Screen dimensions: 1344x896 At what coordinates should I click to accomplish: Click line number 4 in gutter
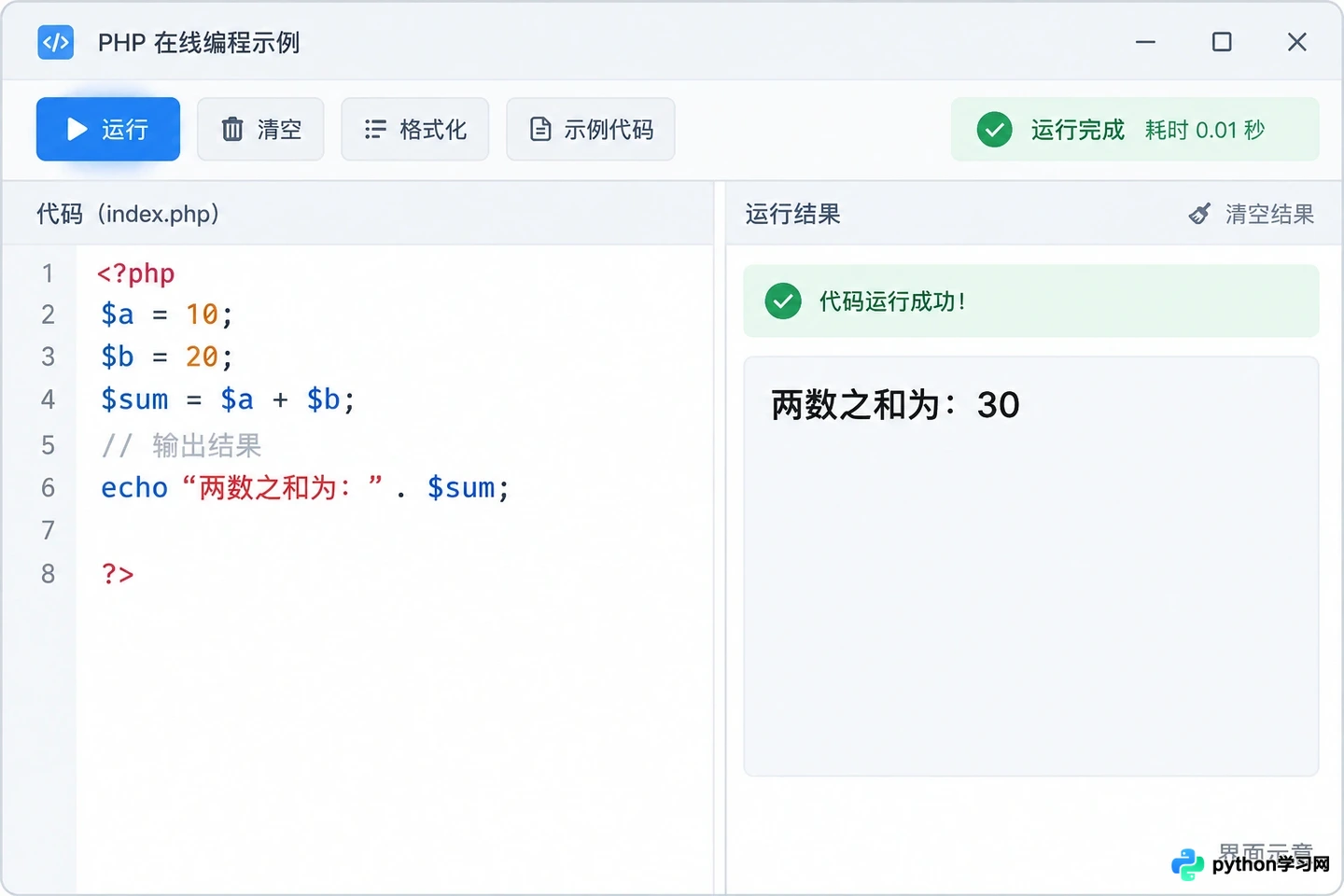(48, 399)
